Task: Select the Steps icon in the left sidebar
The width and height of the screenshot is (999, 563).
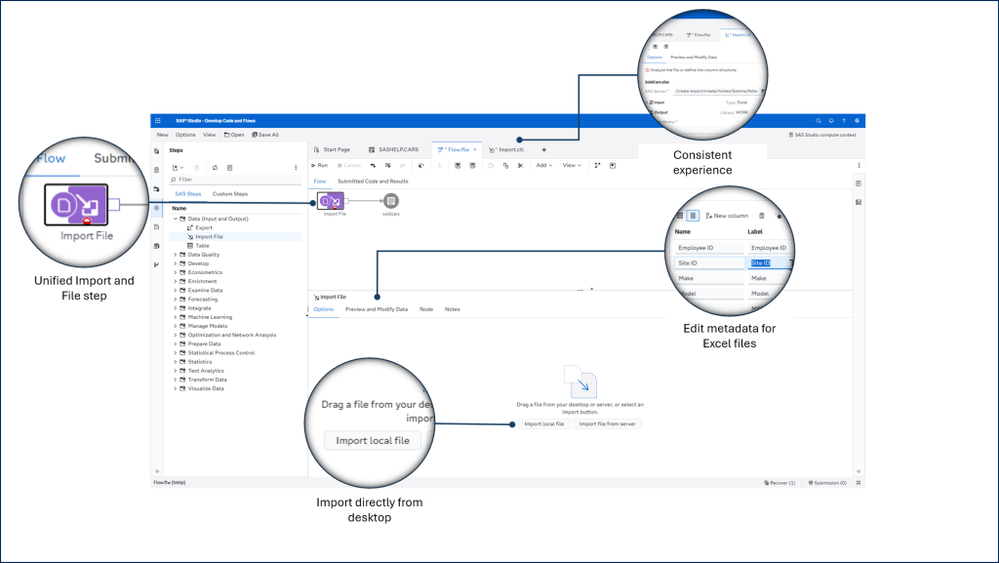Action: (x=157, y=208)
